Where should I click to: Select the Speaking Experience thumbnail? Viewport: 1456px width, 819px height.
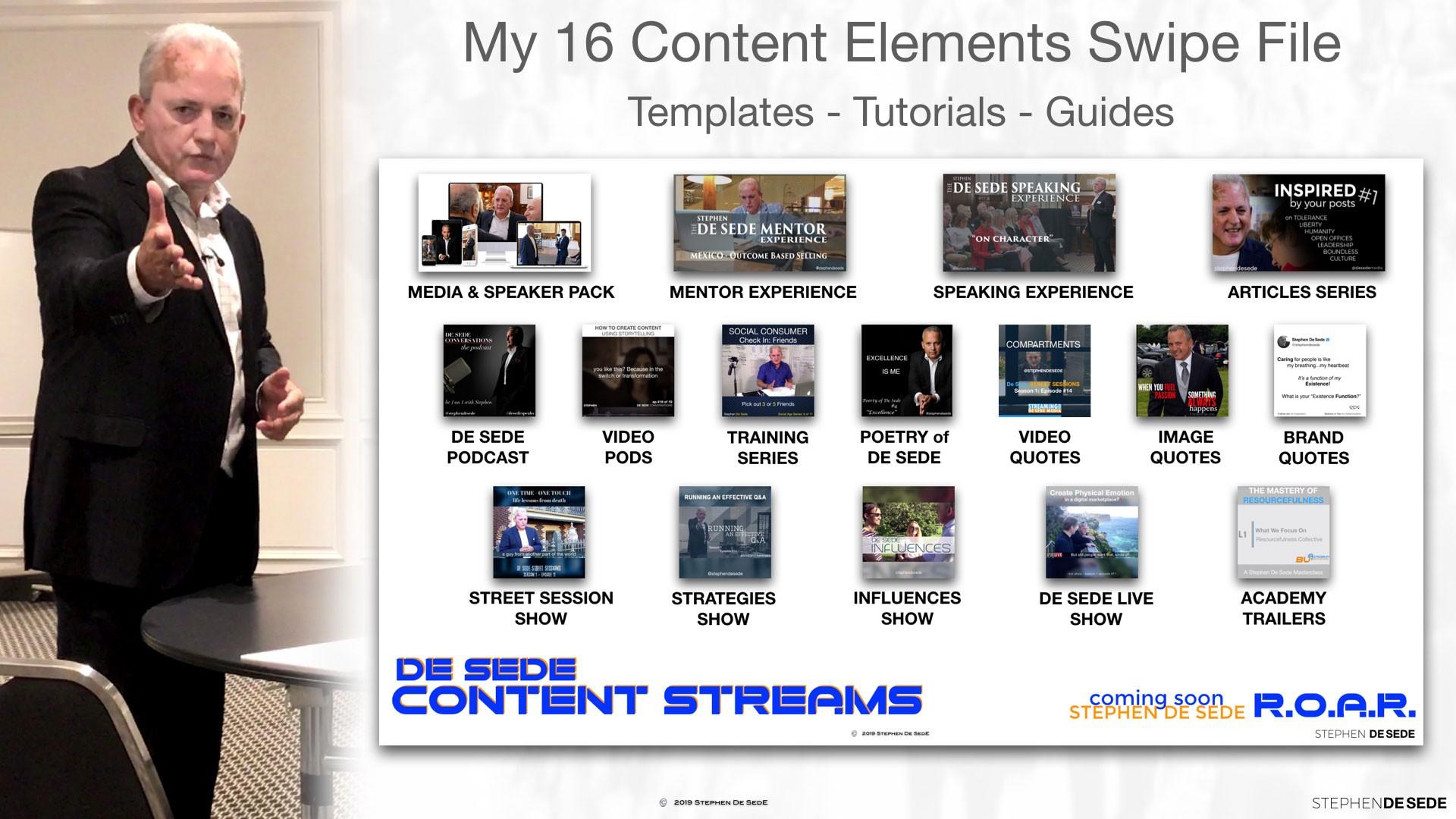coord(1029,223)
